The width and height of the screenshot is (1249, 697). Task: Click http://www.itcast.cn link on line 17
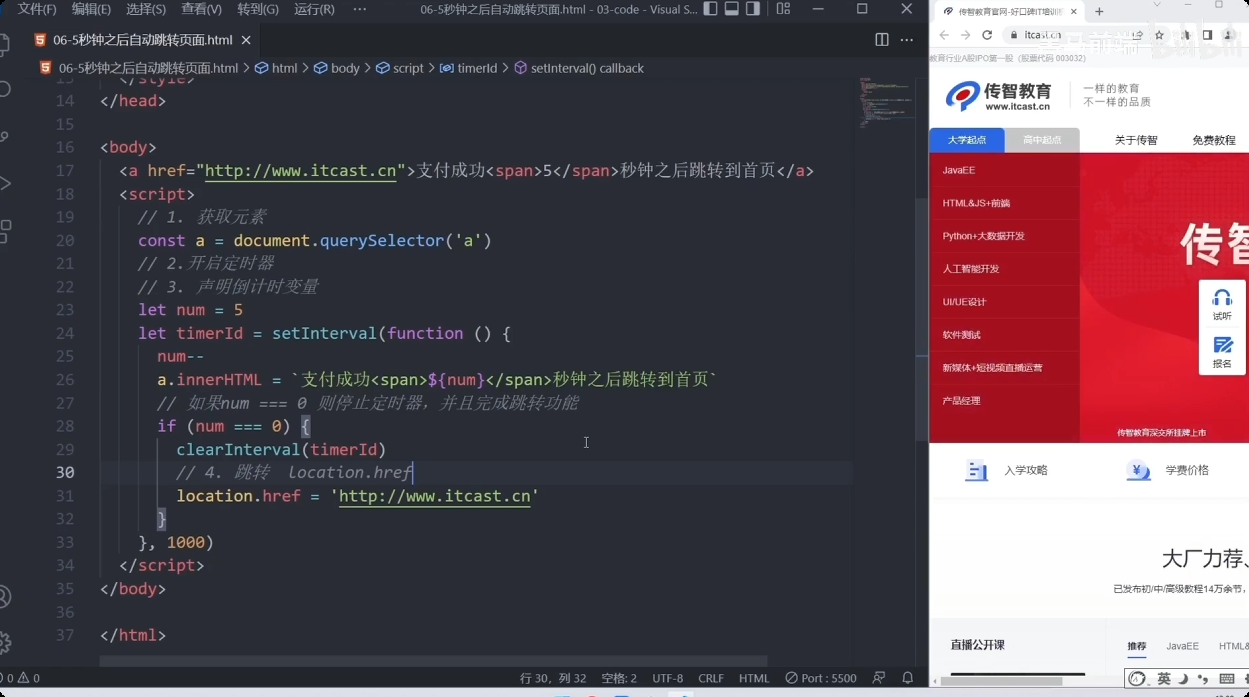tap(301, 171)
